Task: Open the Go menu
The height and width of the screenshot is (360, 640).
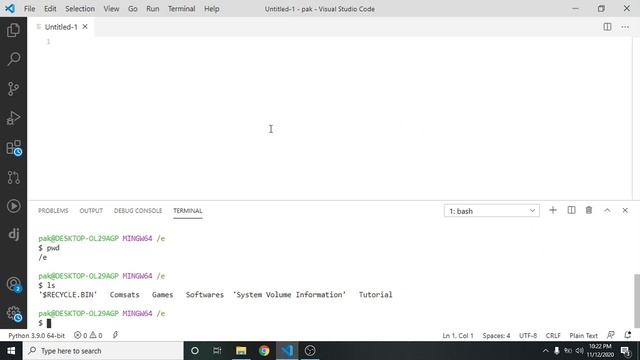Action: [133, 9]
